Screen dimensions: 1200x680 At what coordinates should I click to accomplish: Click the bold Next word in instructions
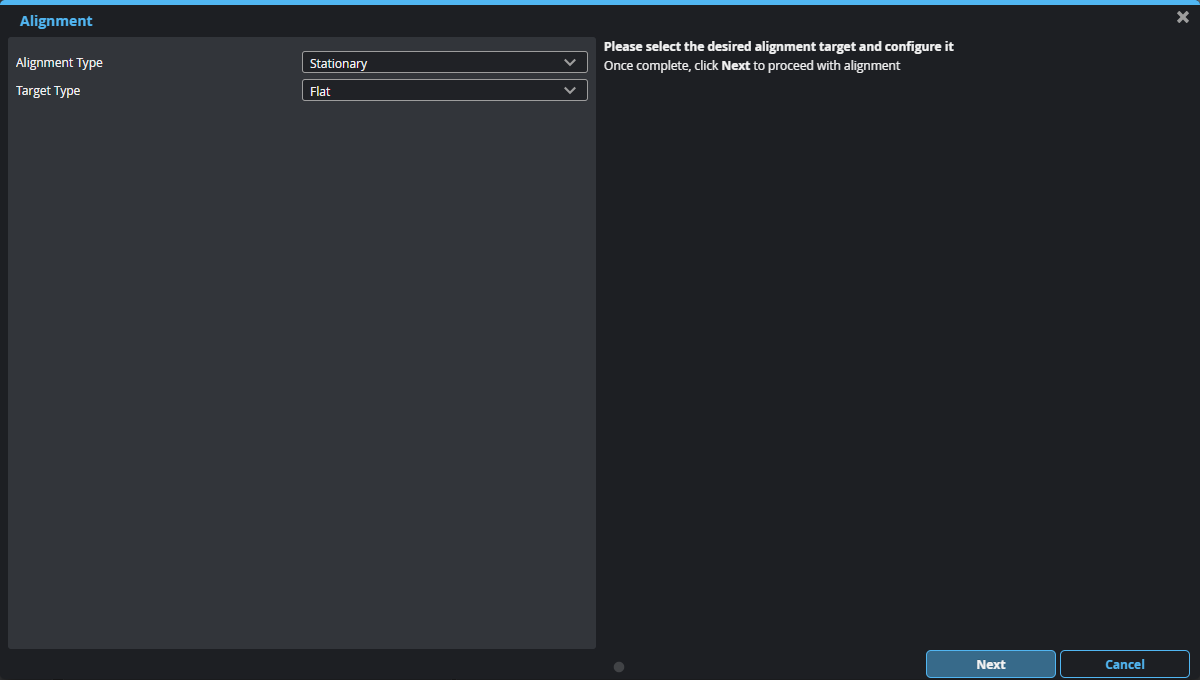pos(735,66)
